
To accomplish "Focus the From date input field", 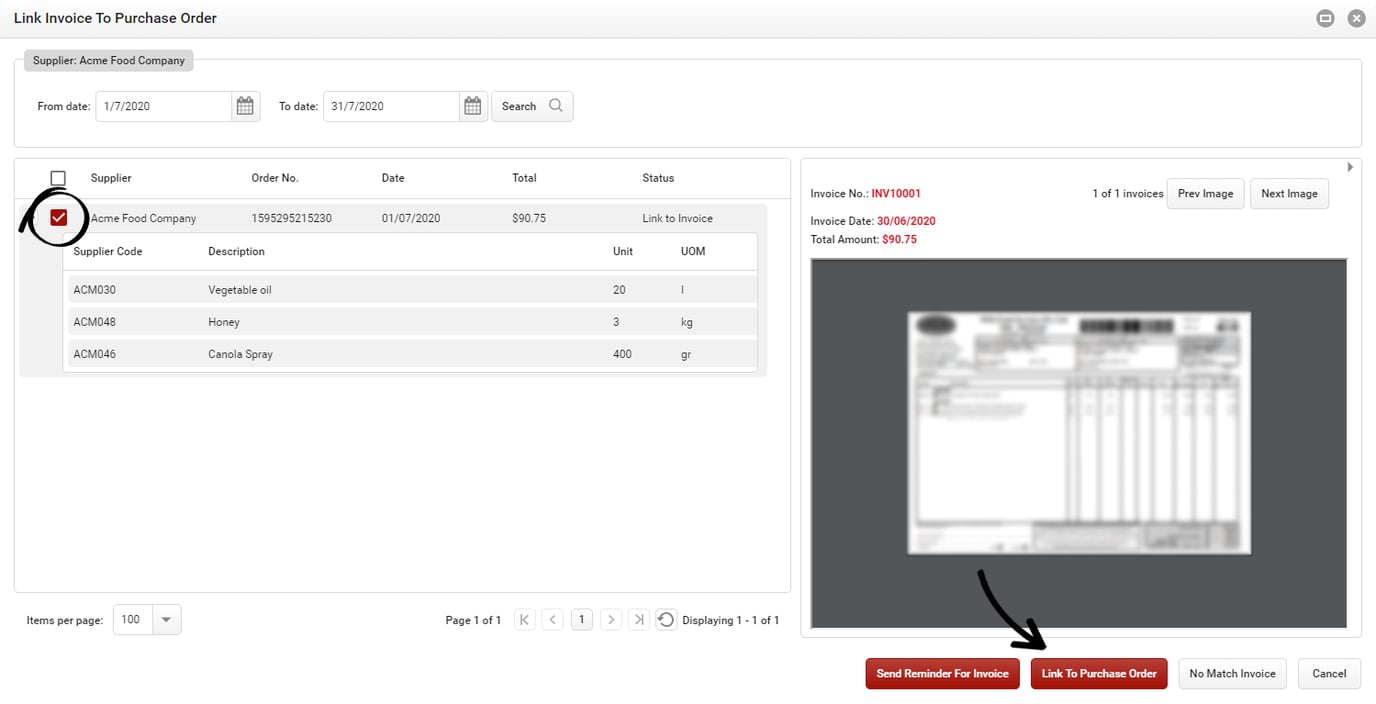I will point(164,106).
